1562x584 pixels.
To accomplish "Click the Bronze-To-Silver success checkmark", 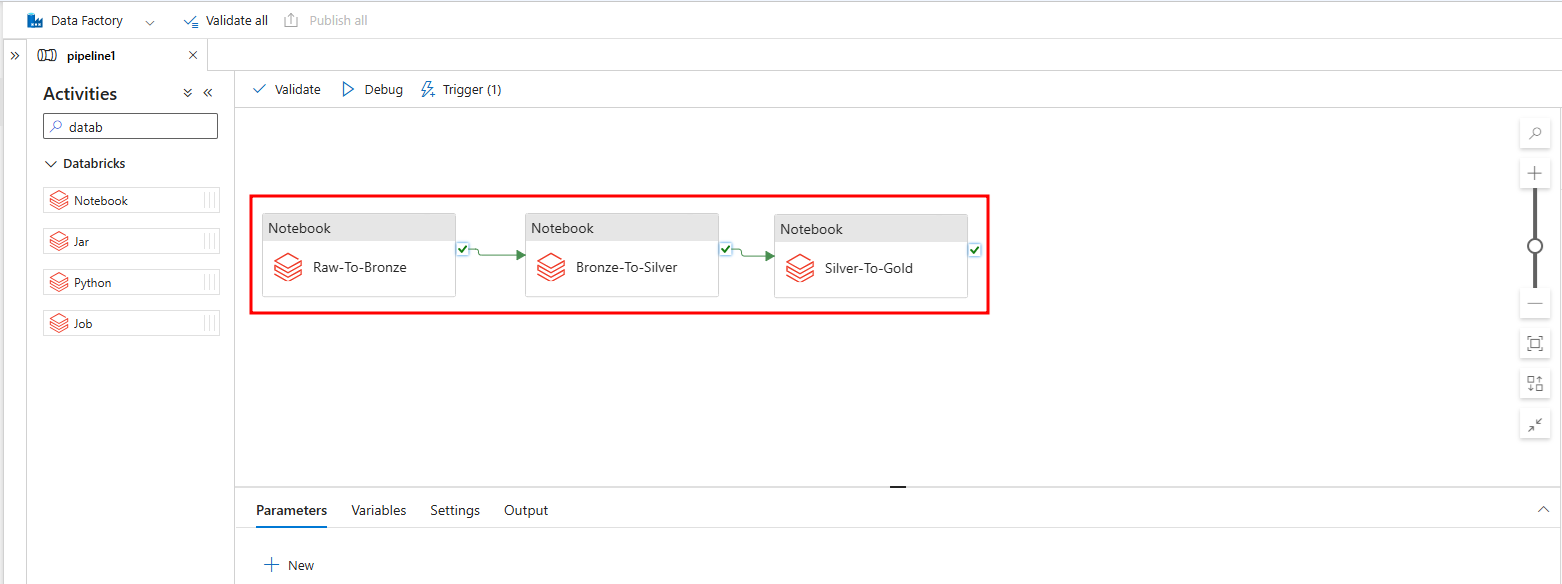I will click(x=725, y=249).
